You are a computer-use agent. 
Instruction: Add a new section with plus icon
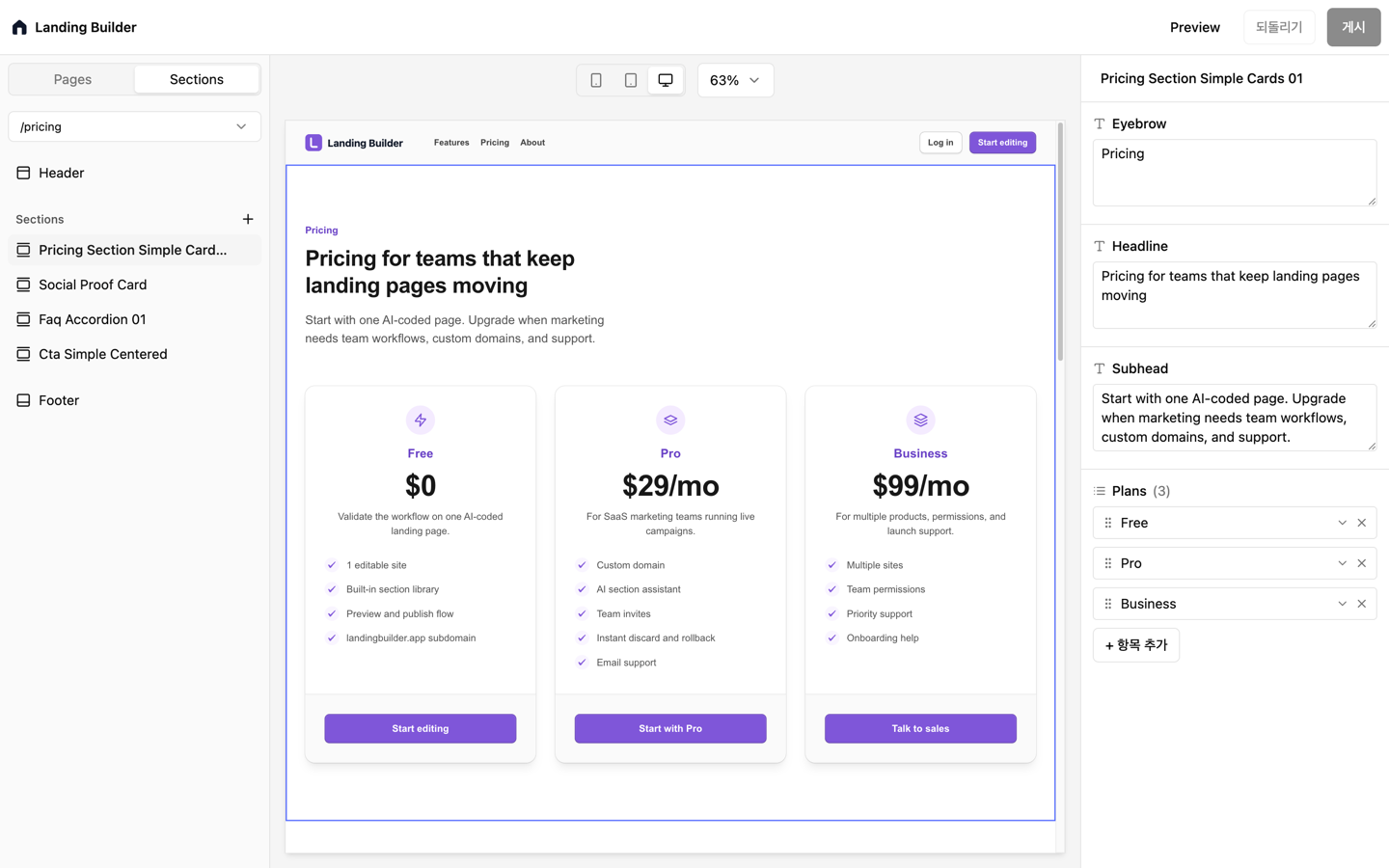pyautogui.click(x=248, y=219)
